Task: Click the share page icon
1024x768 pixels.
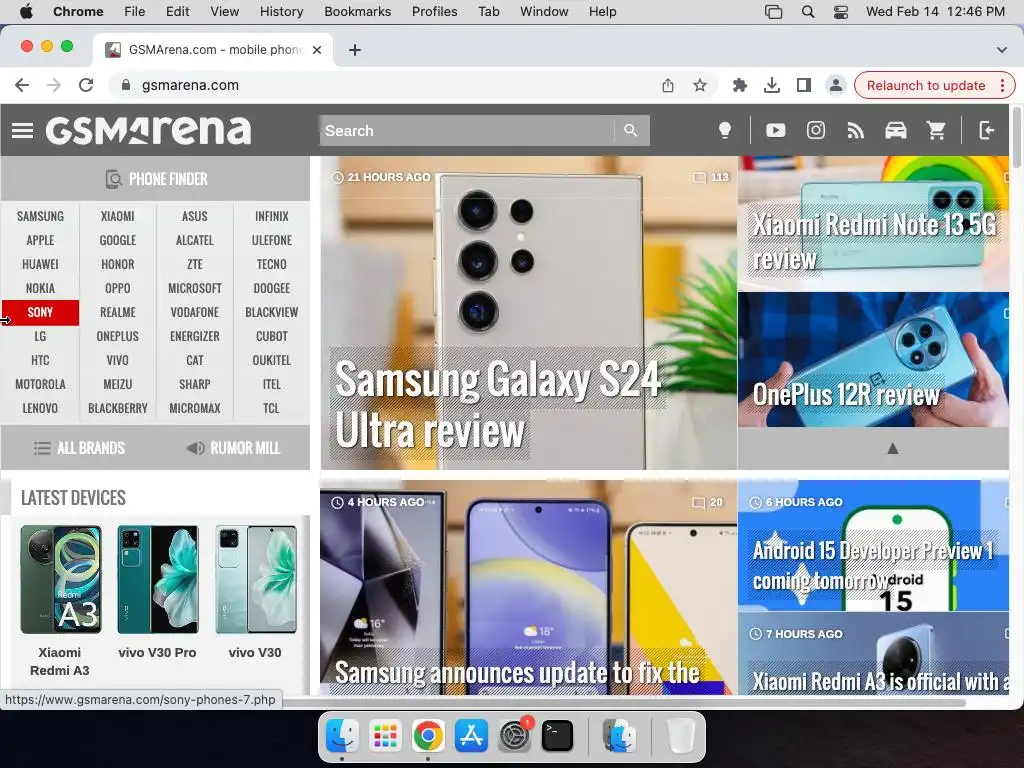Action: tap(667, 85)
